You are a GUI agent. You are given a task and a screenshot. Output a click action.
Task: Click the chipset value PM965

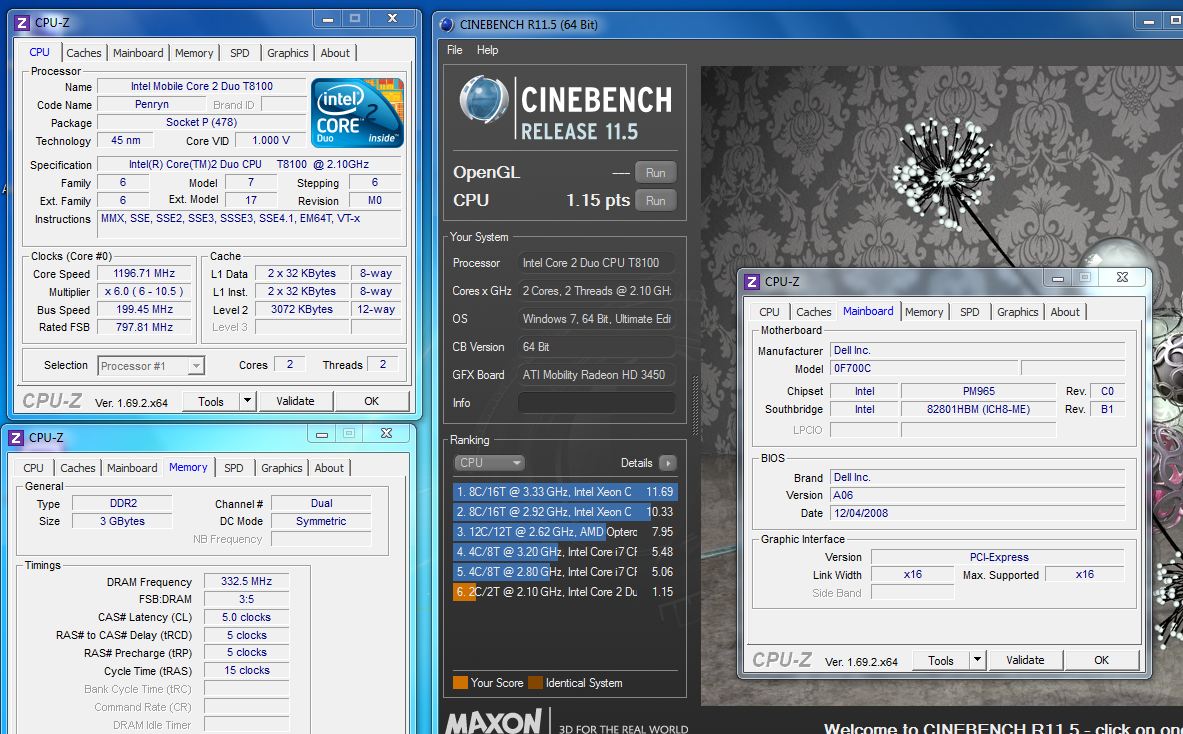tap(979, 391)
